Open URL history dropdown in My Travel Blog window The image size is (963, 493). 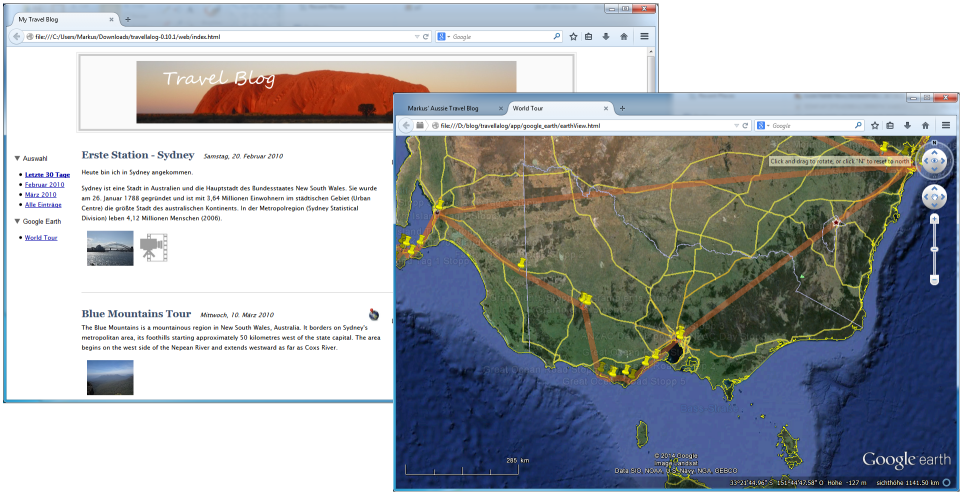click(418, 37)
